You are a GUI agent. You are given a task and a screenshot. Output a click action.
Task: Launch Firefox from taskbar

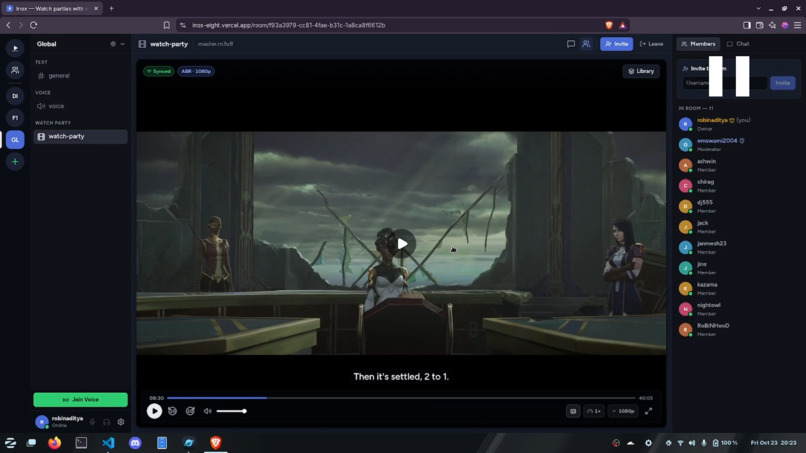click(x=54, y=443)
